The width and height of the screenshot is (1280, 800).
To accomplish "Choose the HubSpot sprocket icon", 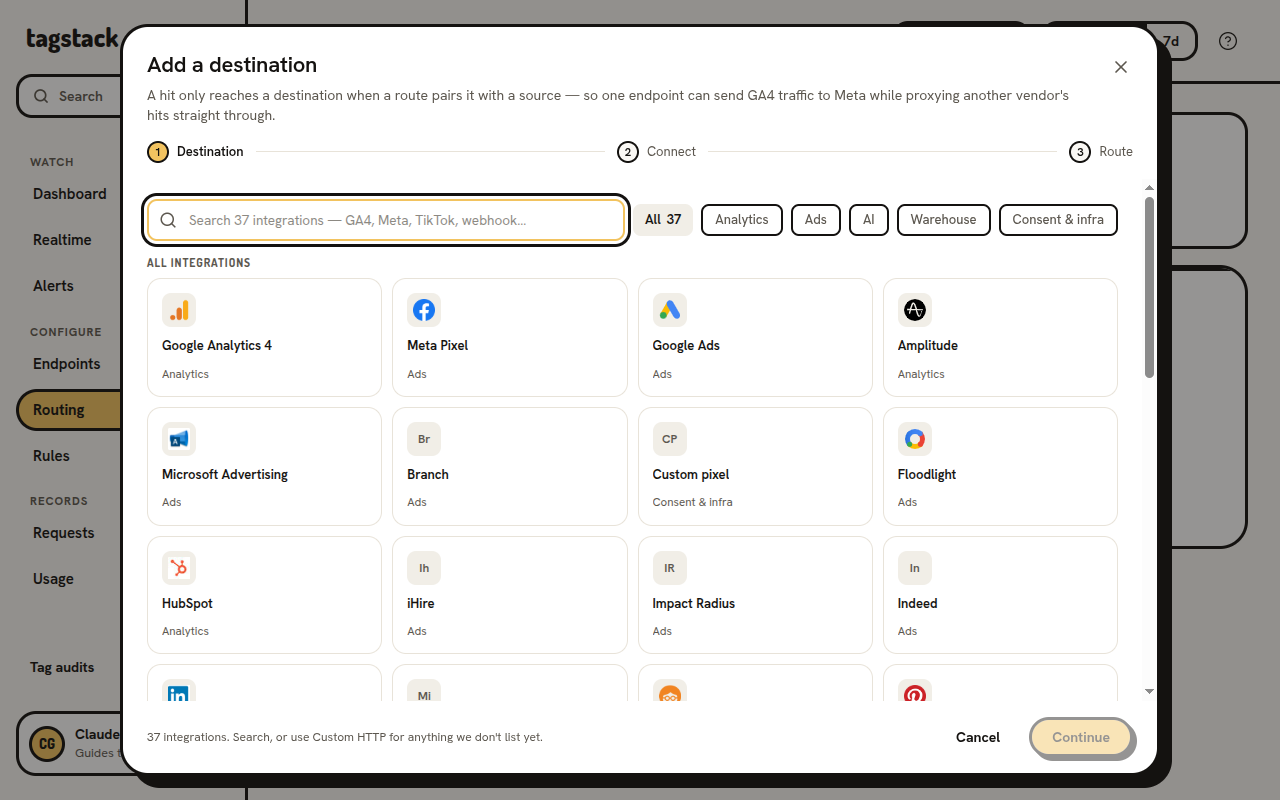I will (179, 568).
